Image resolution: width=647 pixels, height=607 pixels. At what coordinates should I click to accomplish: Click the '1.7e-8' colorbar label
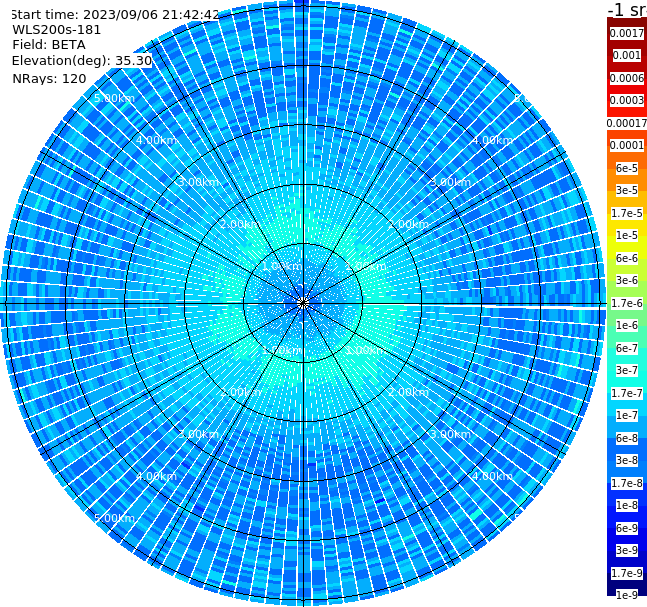pos(627,483)
